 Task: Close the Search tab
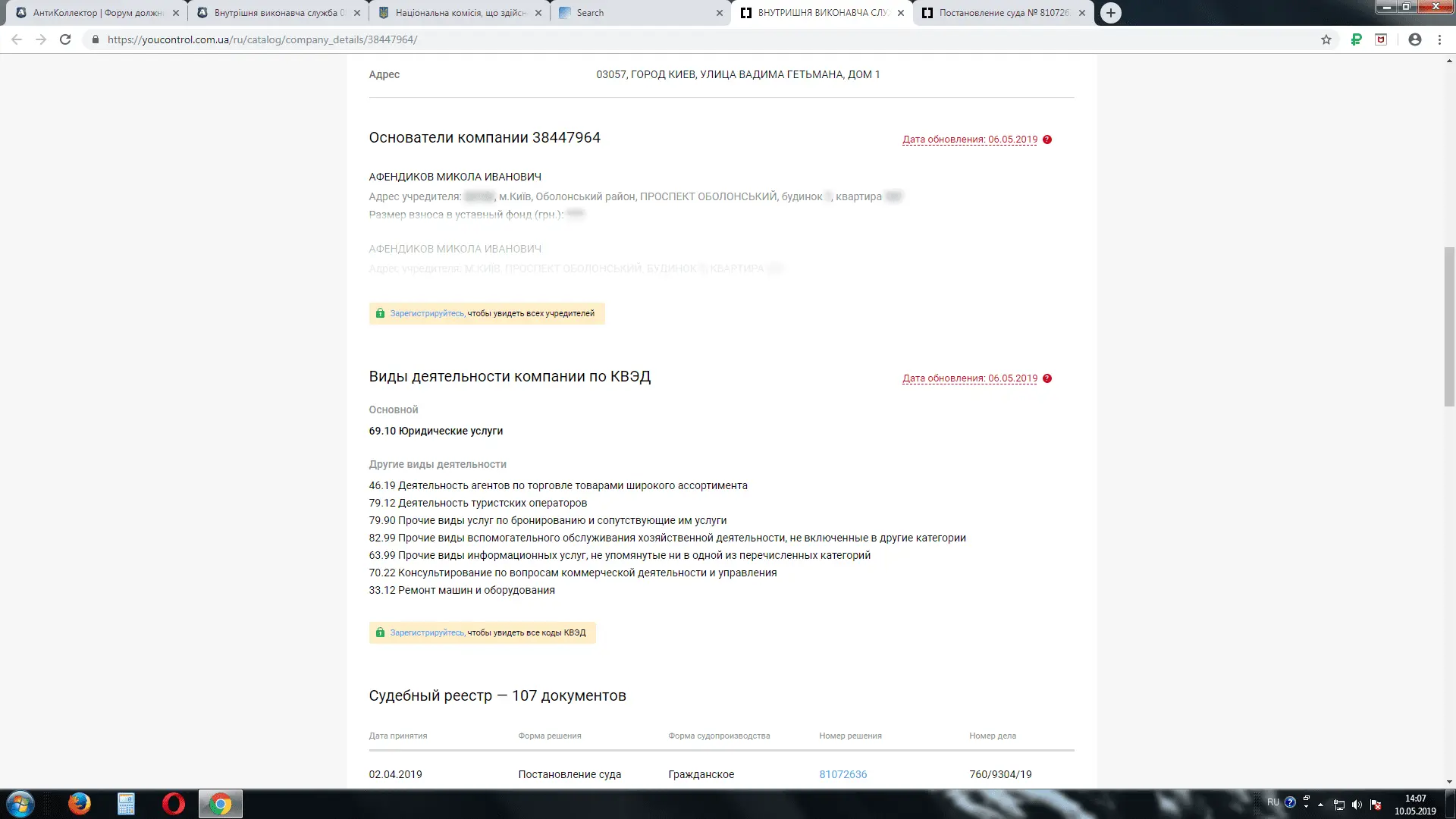pyautogui.click(x=720, y=13)
